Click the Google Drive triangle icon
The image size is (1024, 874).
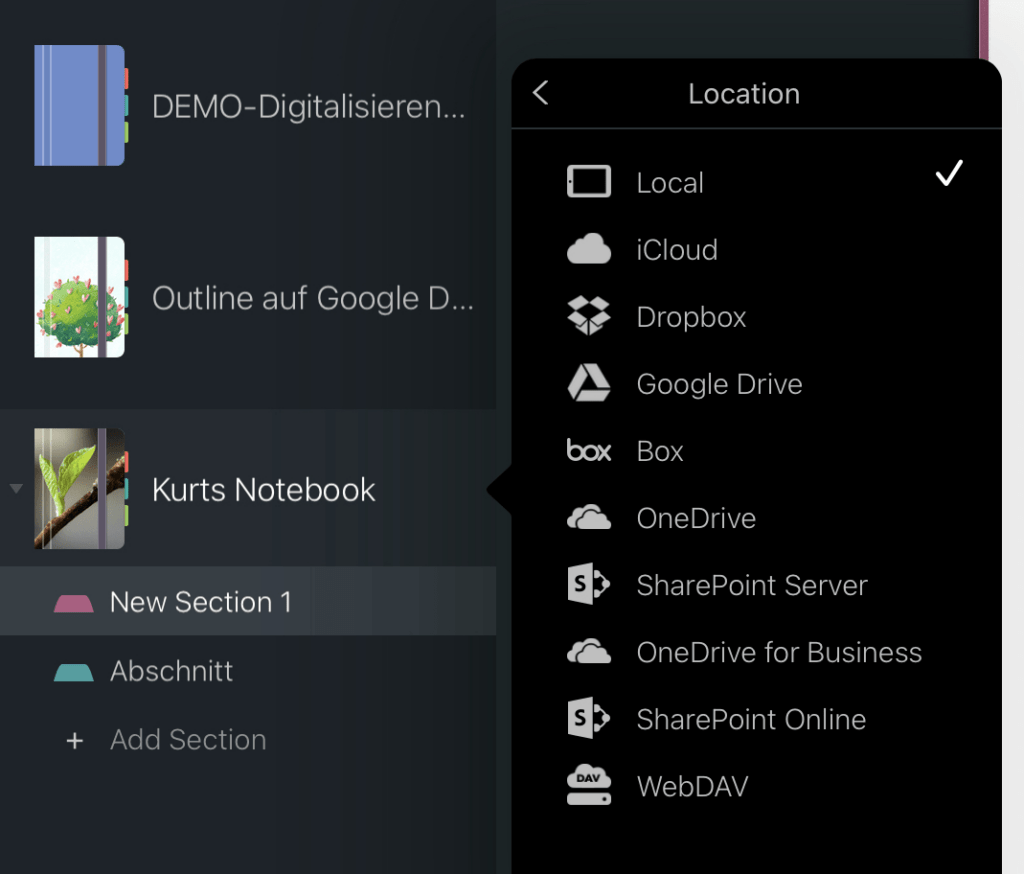[588, 383]
